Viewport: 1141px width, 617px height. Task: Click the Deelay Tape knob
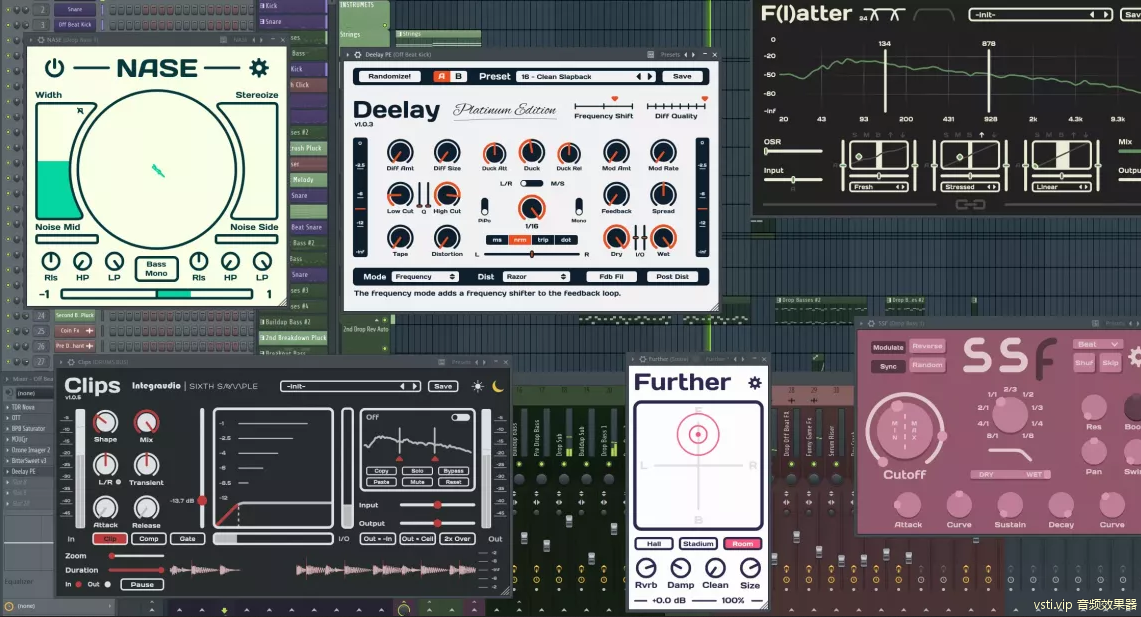pos(399,238)
